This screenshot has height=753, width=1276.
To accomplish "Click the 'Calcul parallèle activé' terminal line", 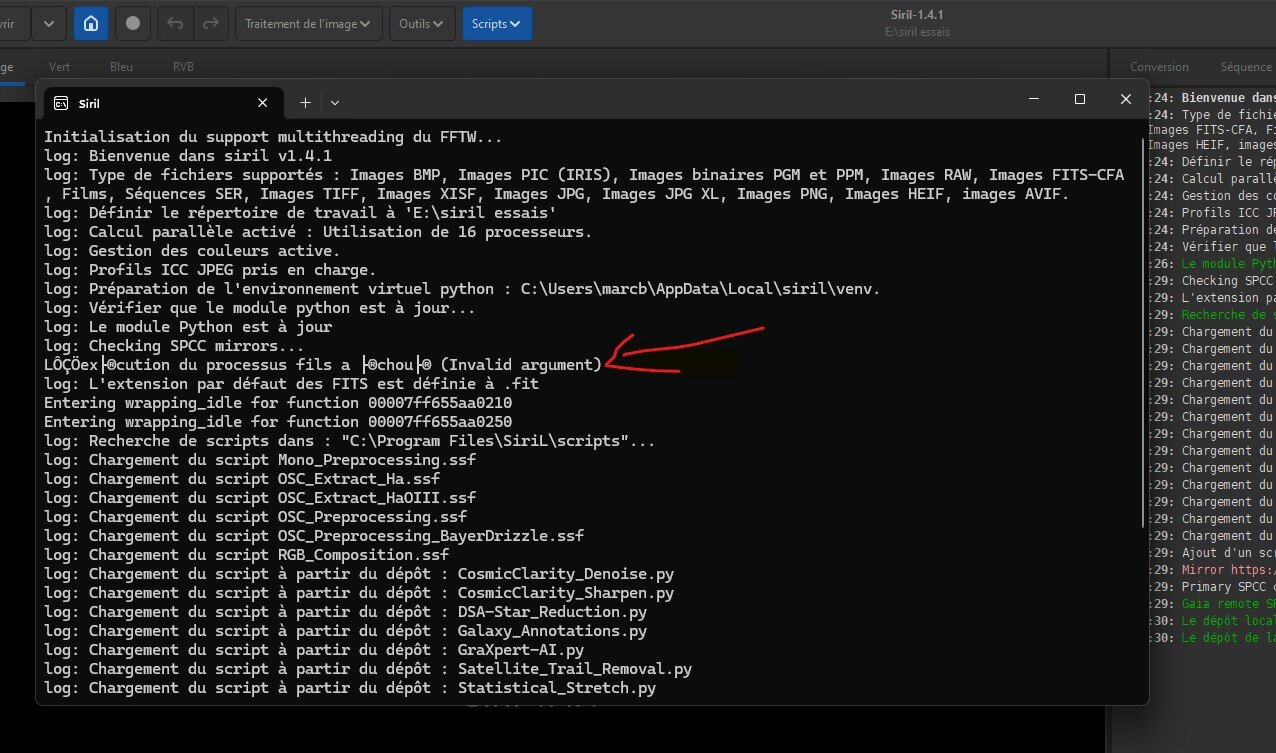I will coord(318,232).
